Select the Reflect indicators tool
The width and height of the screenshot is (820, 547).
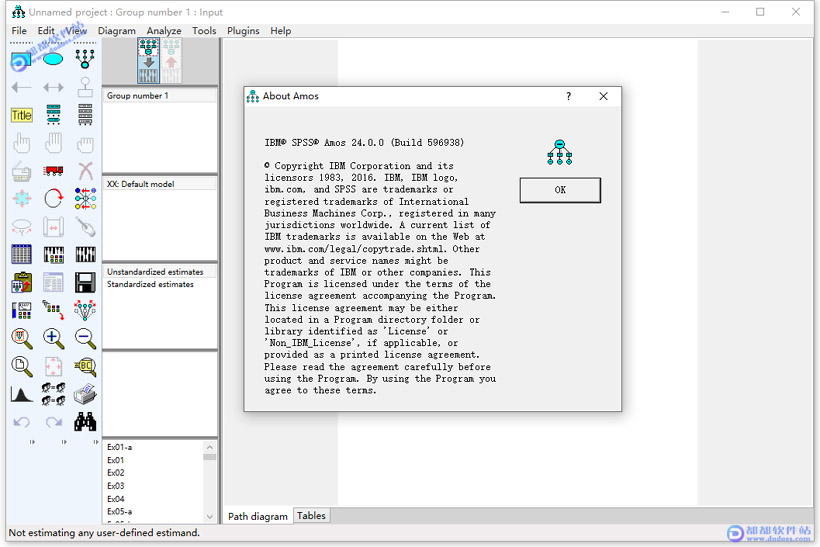(x=85, y=199)
